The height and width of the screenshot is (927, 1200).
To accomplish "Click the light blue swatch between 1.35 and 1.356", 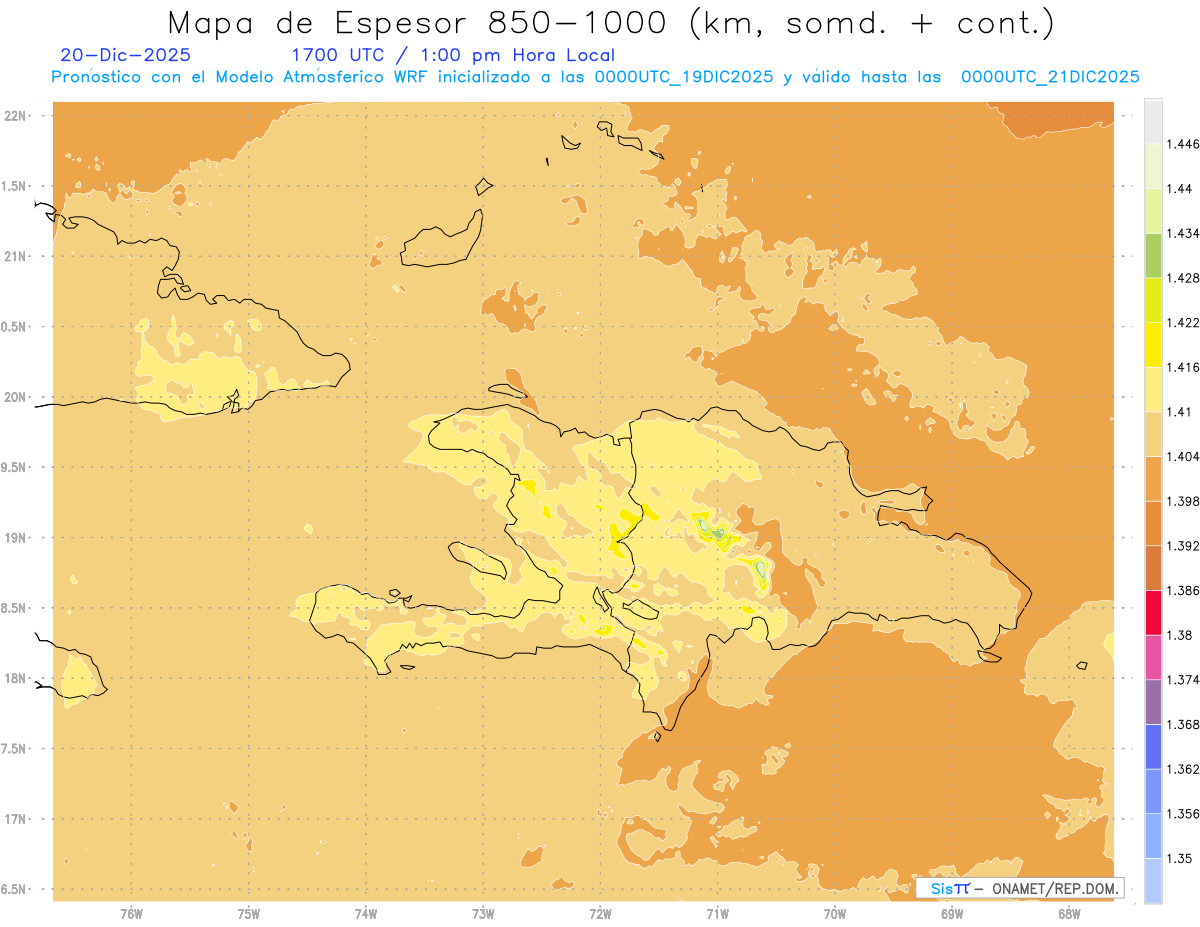I will [1153, 836].
